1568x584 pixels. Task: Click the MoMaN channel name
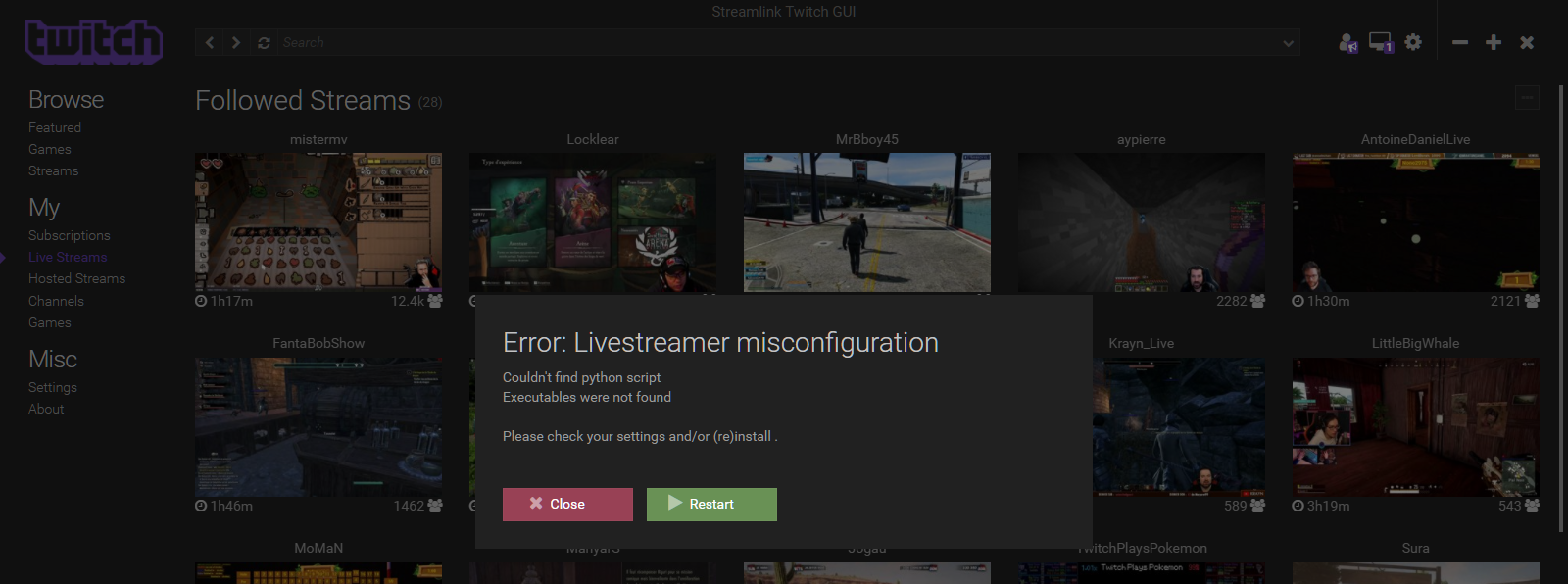click(x=318, y=548)
